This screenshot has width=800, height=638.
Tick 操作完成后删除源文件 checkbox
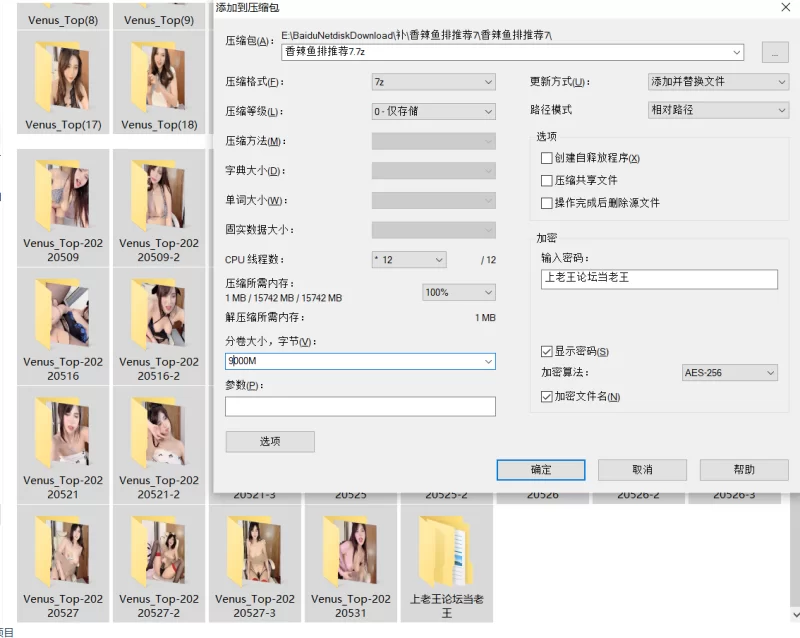click(546, 203)
